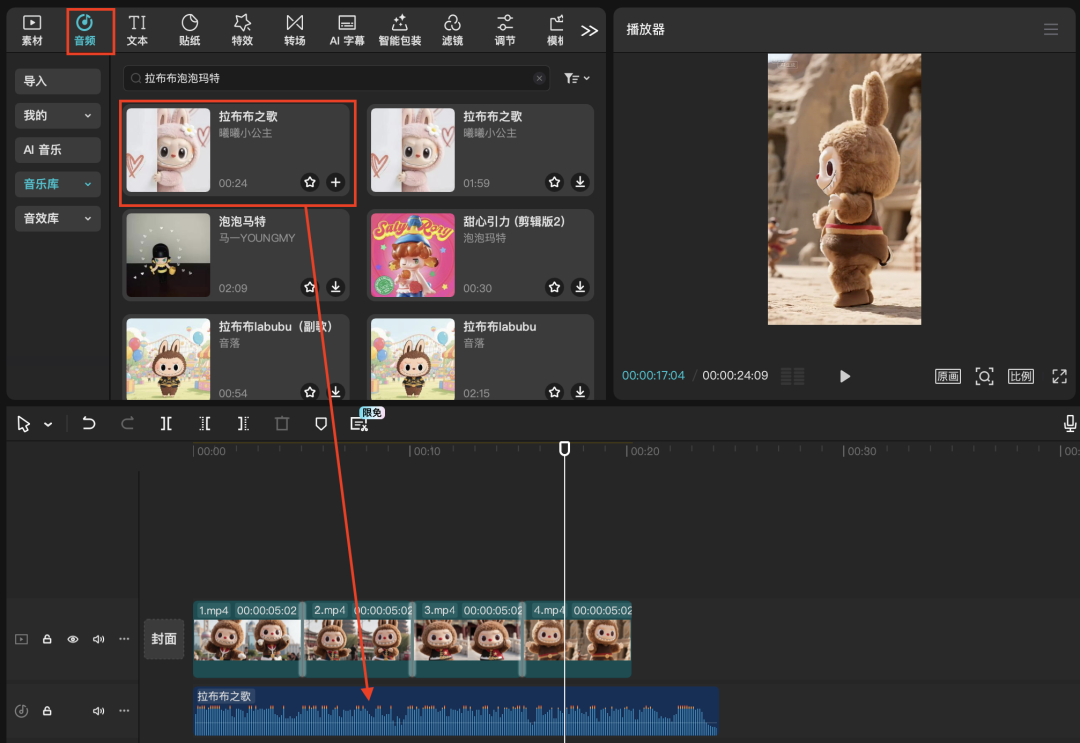The image size is (1080, 743).
Task: Favorite the 泡泡马特 song with star icon
Action: (310, 287)
